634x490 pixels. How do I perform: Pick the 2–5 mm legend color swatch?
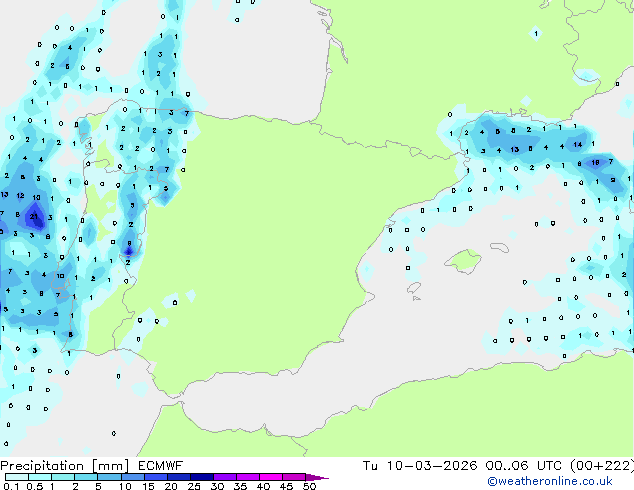click(86, 477)
